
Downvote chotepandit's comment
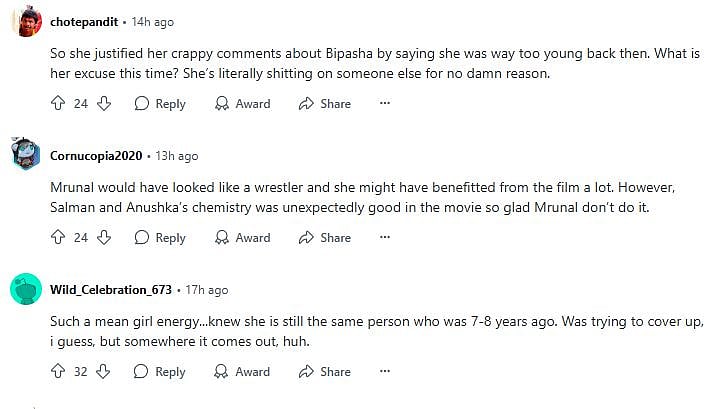(x=104, y=104)
